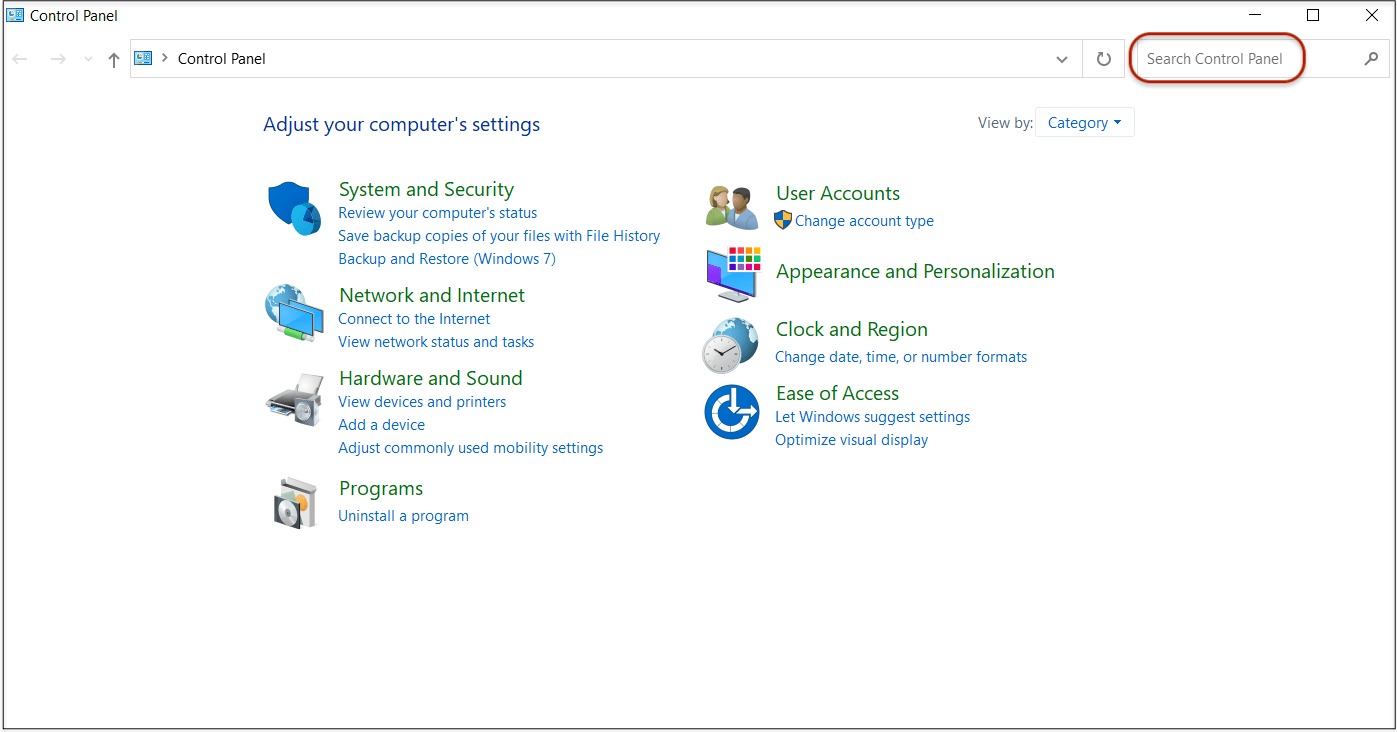Navigate up one level with the up arrow

click(113, 58)
